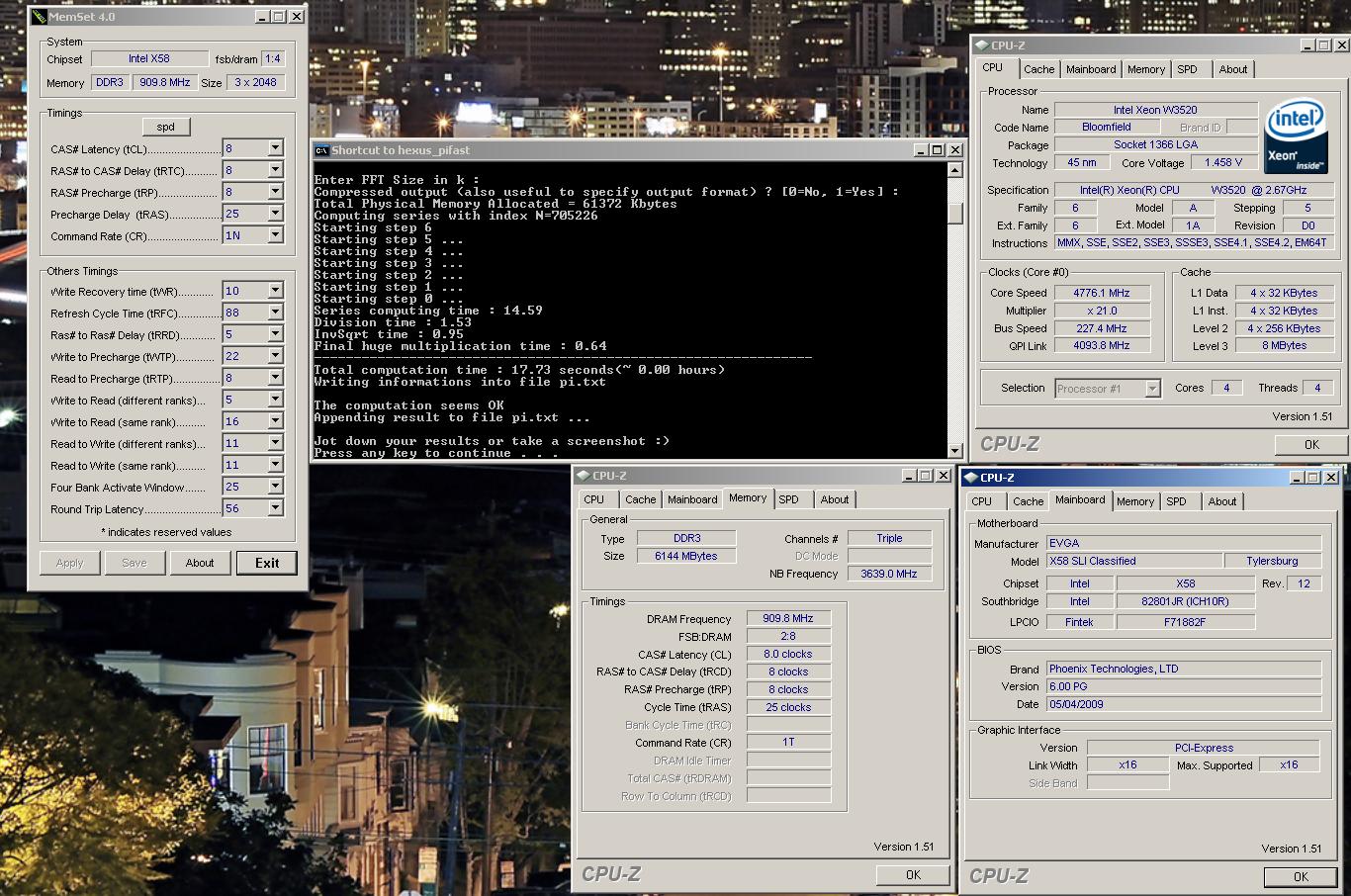Click the Manufacturer EVGA field
The height and width of the screenshot is (896, 1351).
tap(1184, 543)
